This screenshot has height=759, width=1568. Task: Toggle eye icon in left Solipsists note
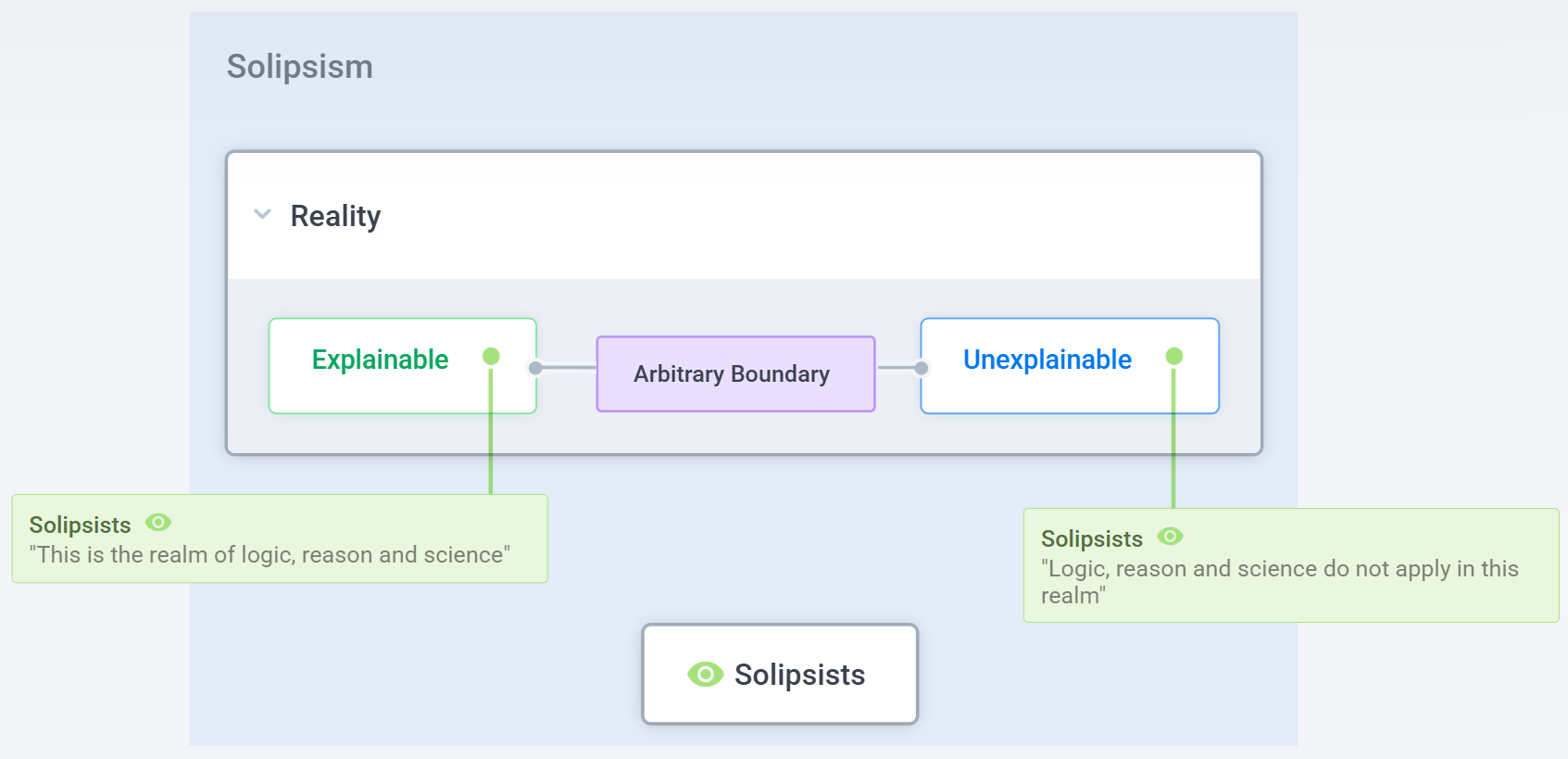(158, 523)
